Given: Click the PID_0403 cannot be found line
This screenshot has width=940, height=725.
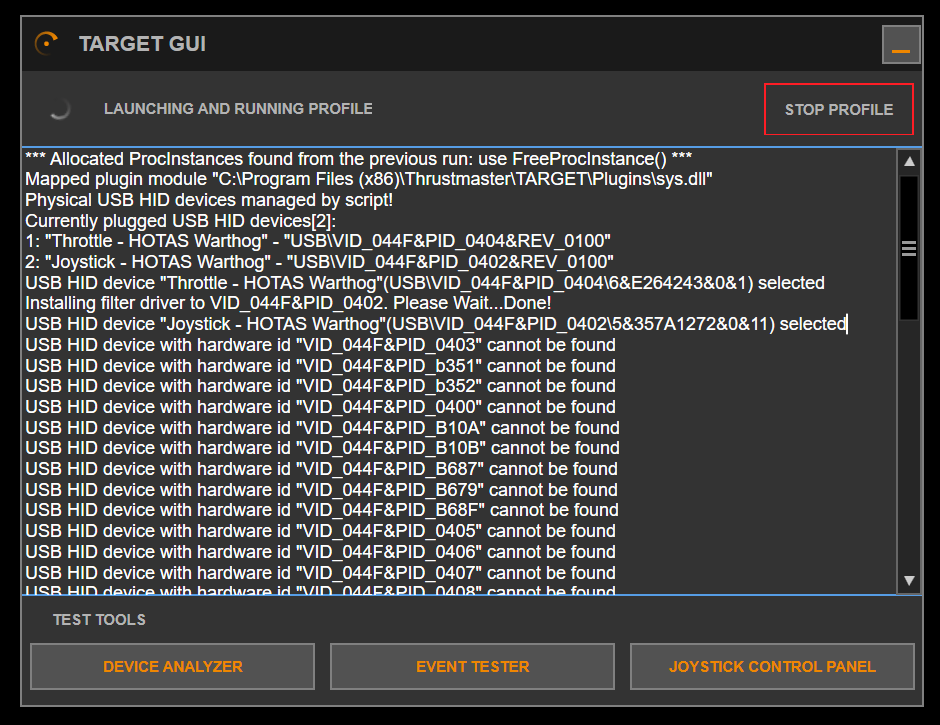Looking at the screenshot, I should (x=320, y=345).
